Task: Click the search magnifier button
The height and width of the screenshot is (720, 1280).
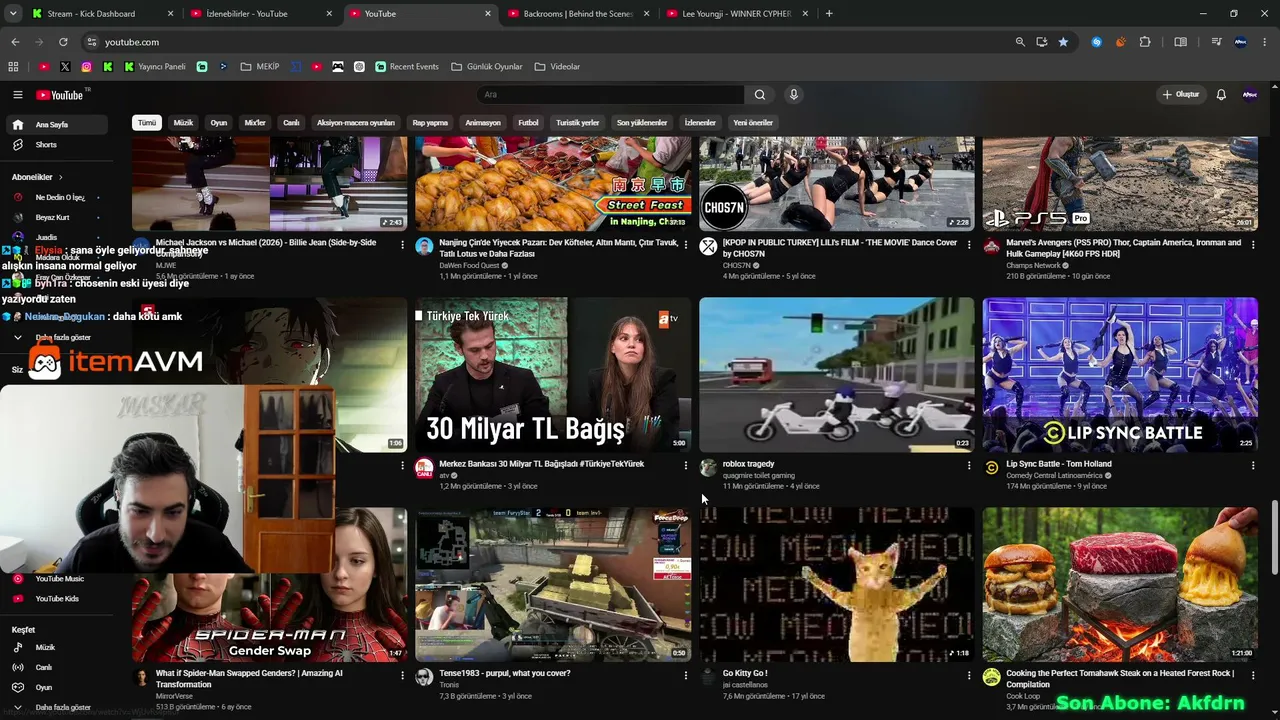Action: (760, 95)
